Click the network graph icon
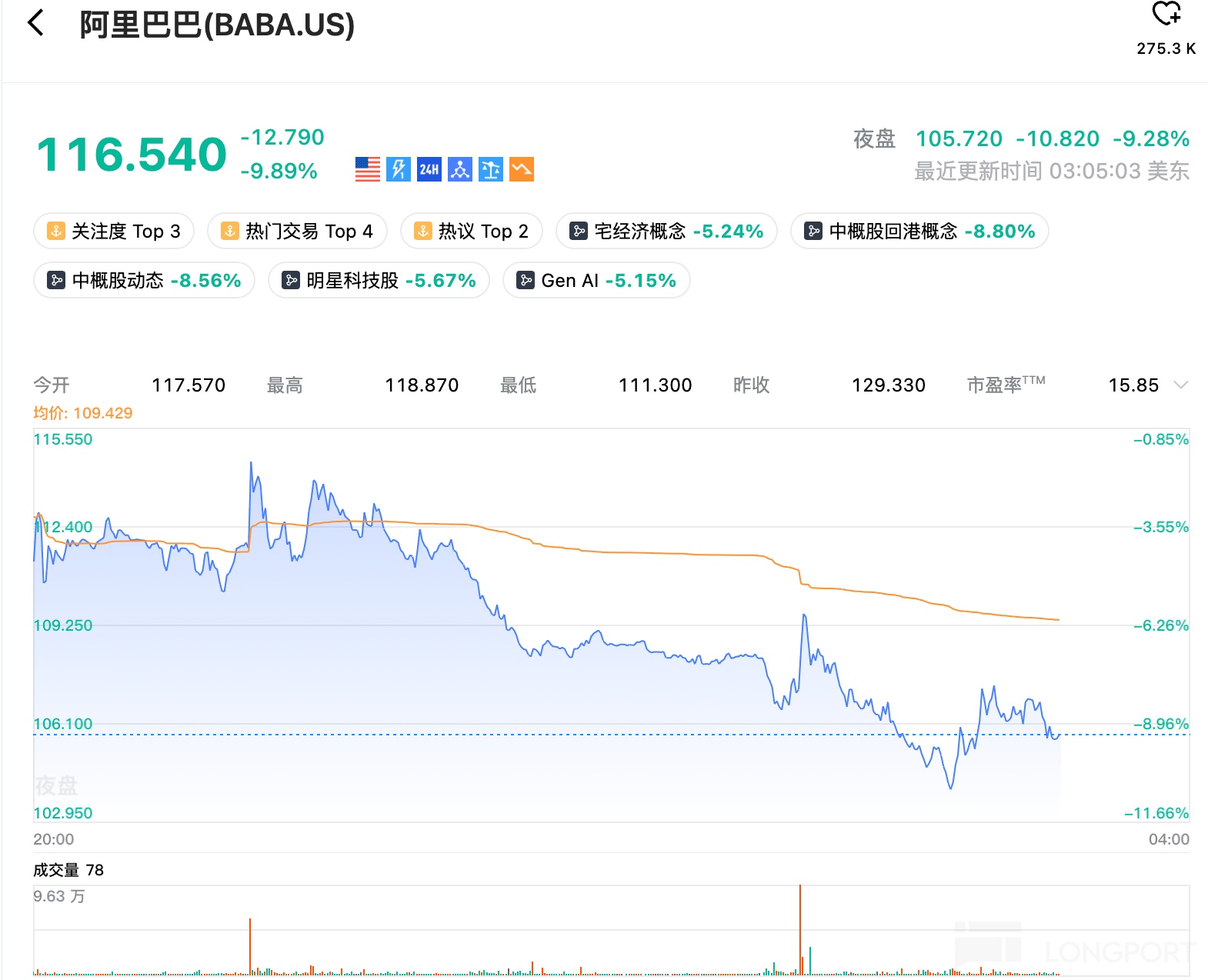The image size is (1208, 980). (x=460, y=169)
